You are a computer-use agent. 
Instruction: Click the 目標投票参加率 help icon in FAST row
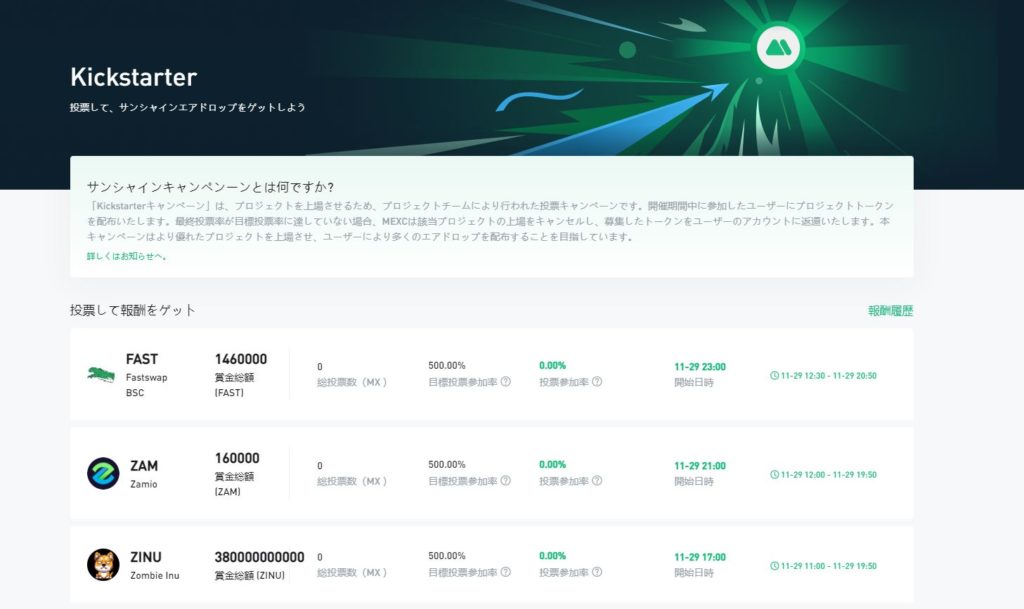(x=506, y=382)
